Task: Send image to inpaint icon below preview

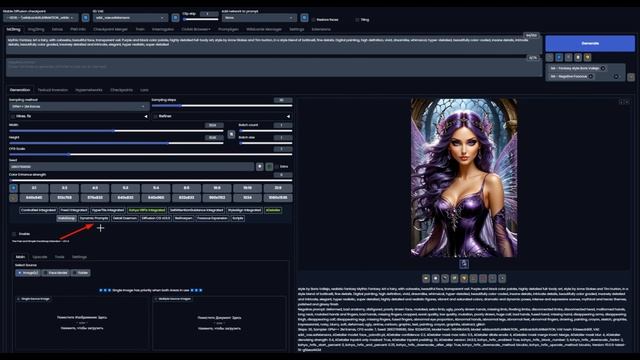Action: pos(464,278)
